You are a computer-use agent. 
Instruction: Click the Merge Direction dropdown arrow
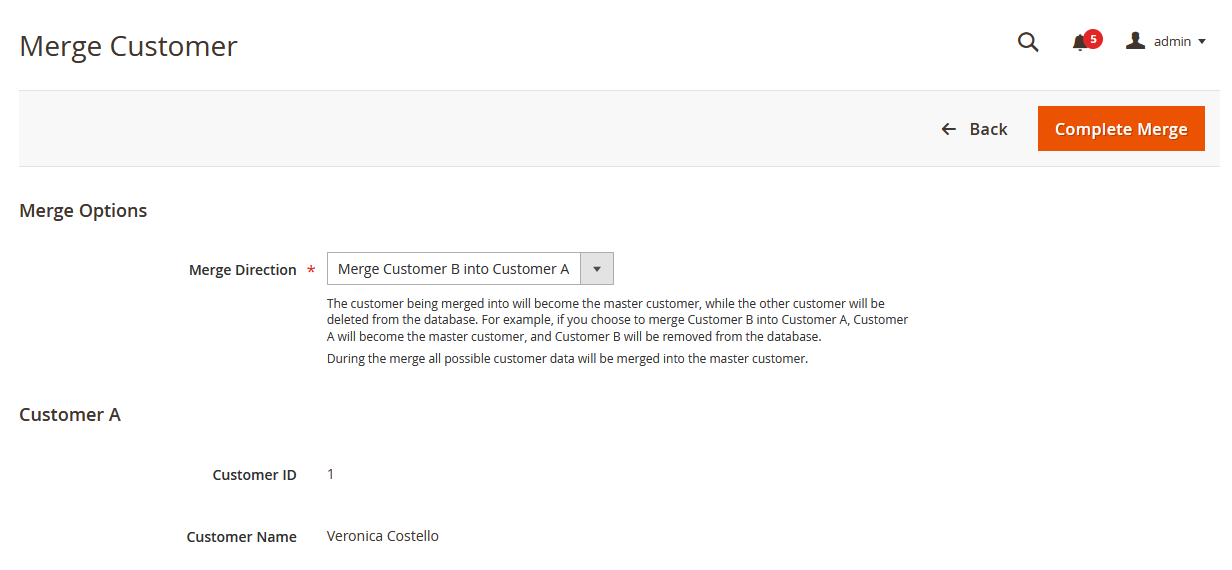click(597, 269)
